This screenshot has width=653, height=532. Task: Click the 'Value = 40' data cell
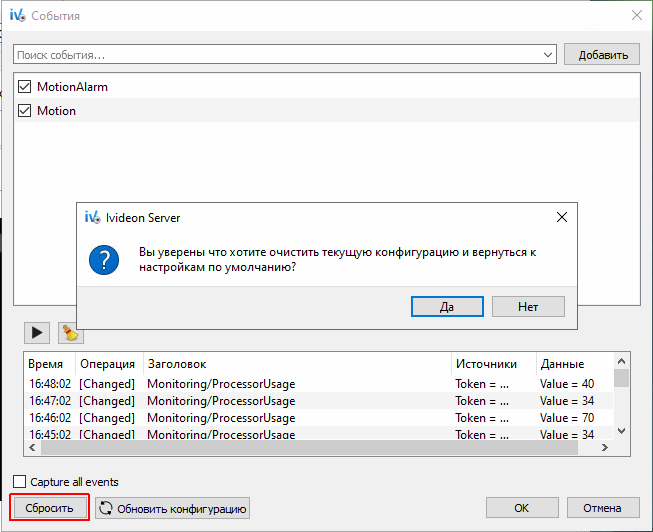(567, 383)
